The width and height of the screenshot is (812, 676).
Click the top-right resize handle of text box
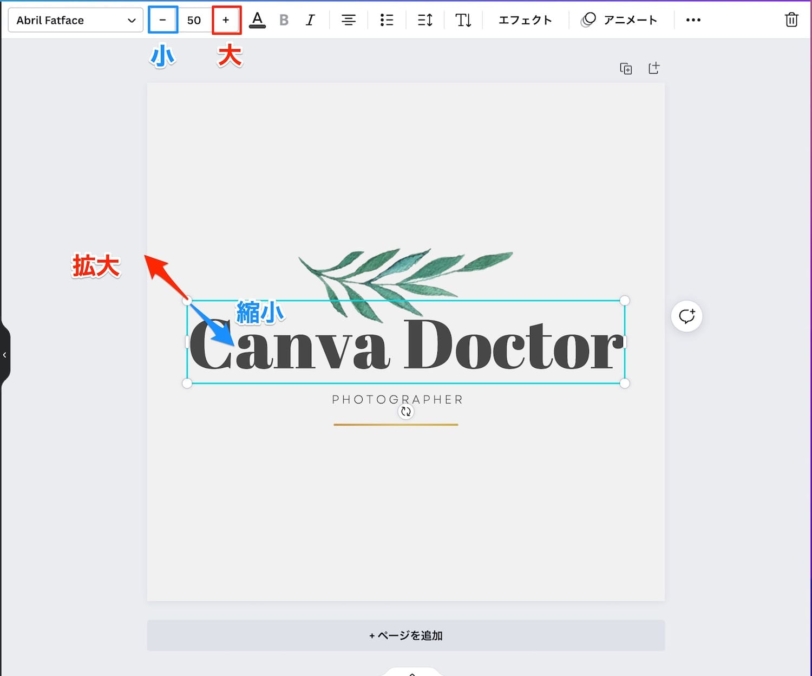click(x=625, y=300)
